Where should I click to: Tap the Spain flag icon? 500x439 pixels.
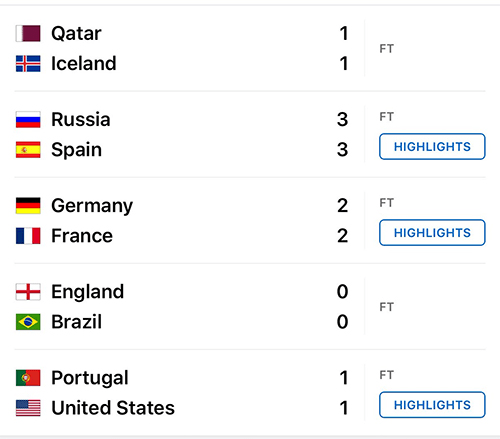coord(28,150)
